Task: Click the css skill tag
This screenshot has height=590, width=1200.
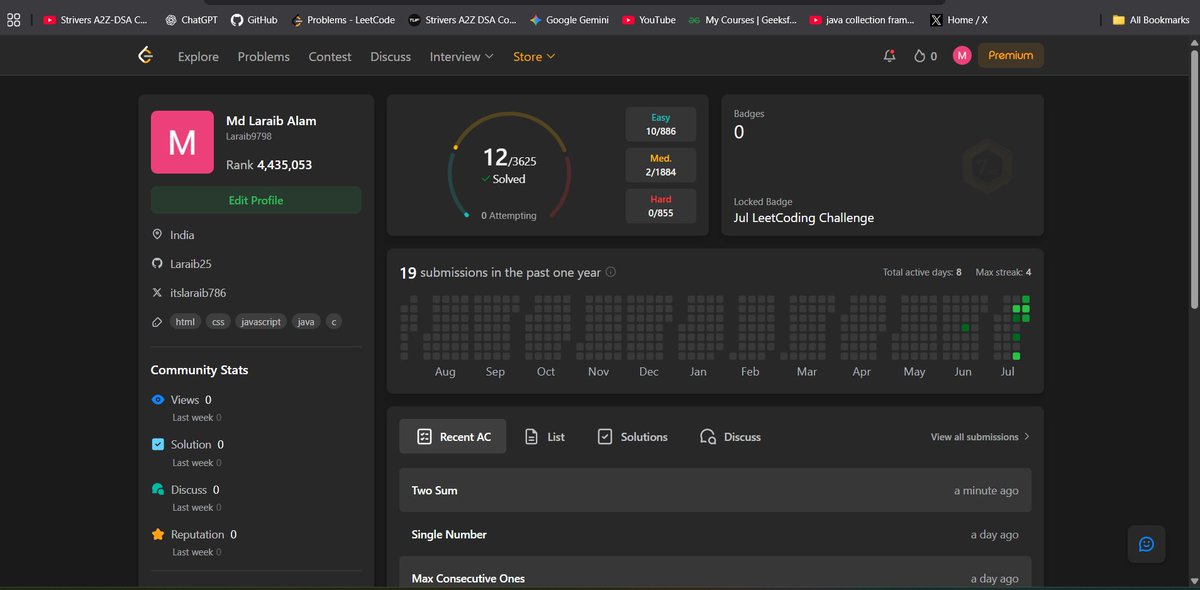Action: 218,322
